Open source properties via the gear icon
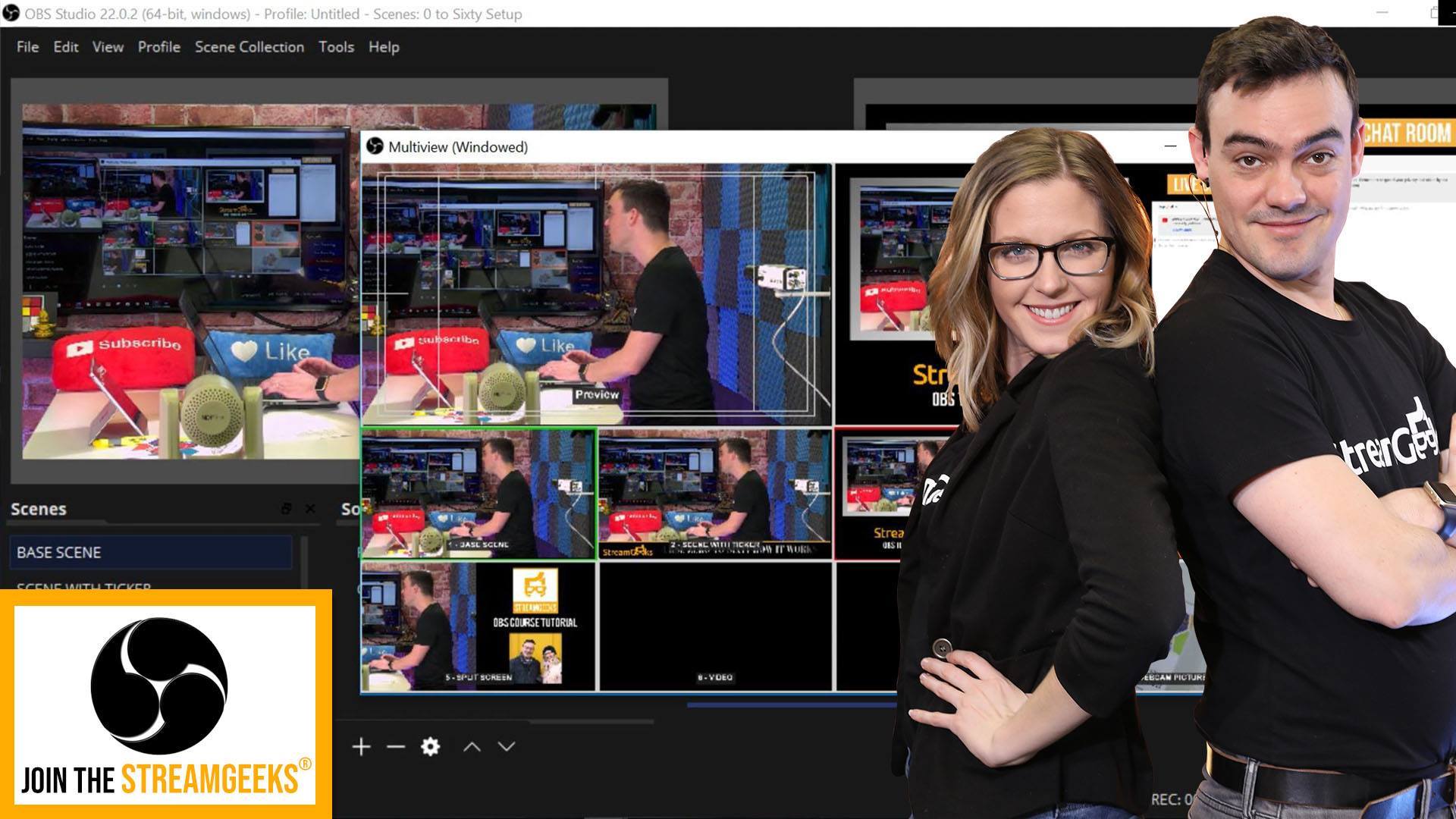This screenshot has height=819, width=1456. tap(431, 747)
